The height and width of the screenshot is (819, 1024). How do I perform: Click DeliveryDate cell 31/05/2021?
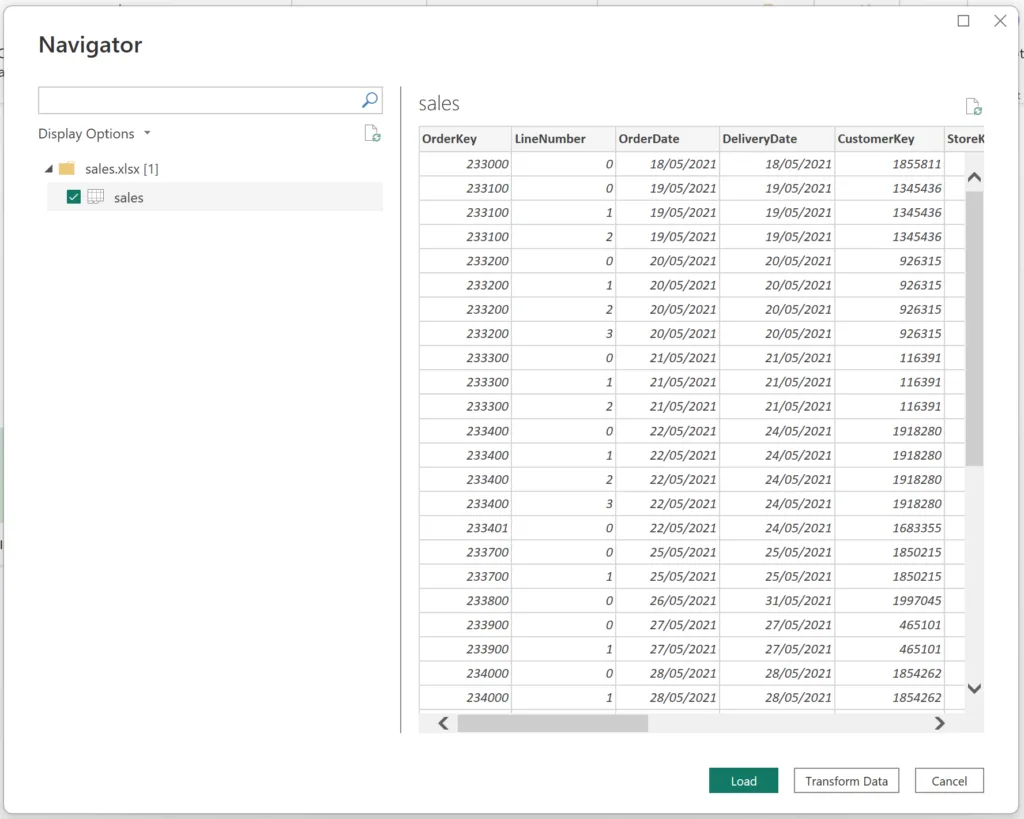pyautogui.click(x=776, y=600)
